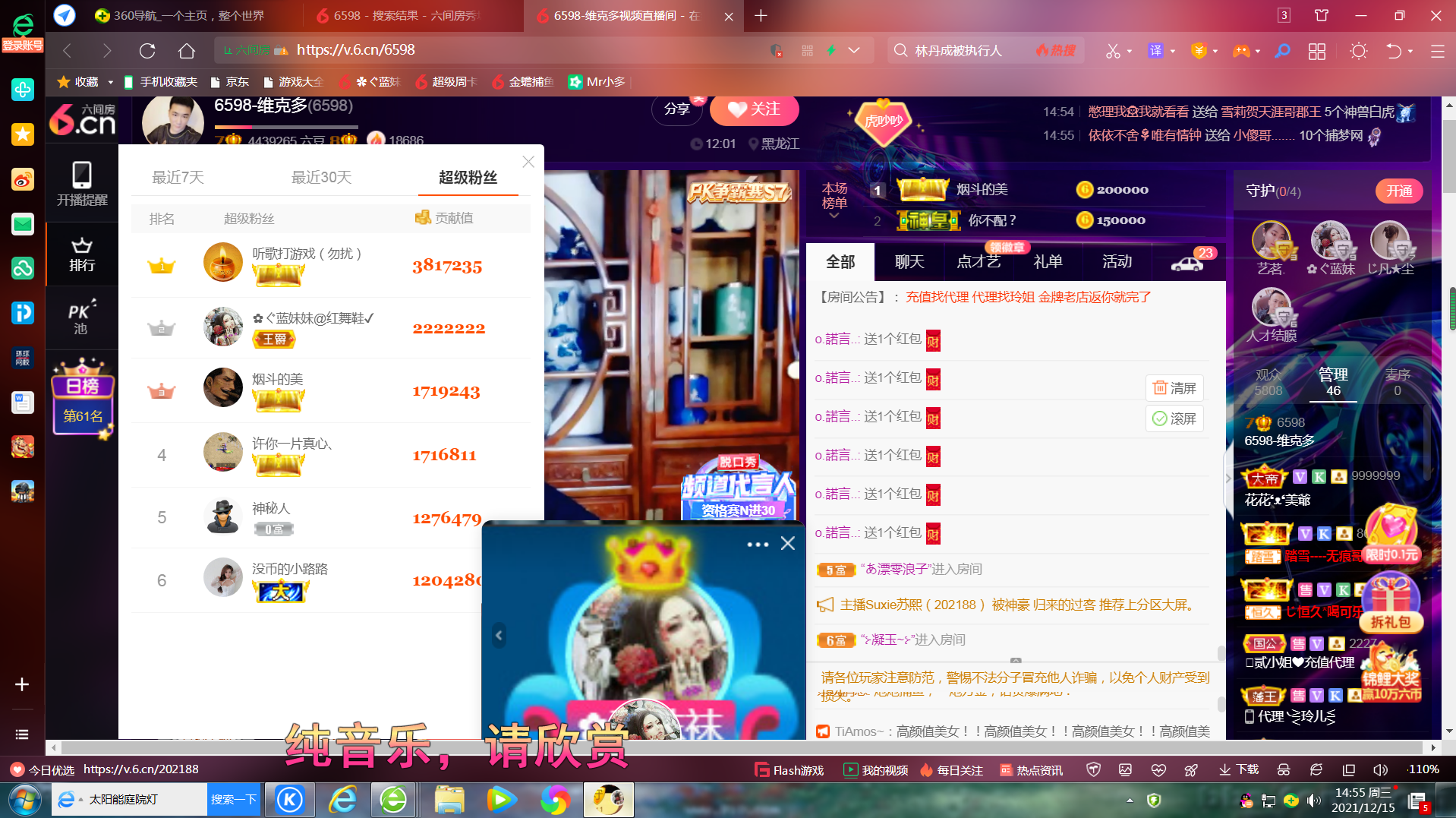Viewport: 1456px width, 818px height.
Task: Open the 观众 5808 list tab
Action: point(1268,382)
